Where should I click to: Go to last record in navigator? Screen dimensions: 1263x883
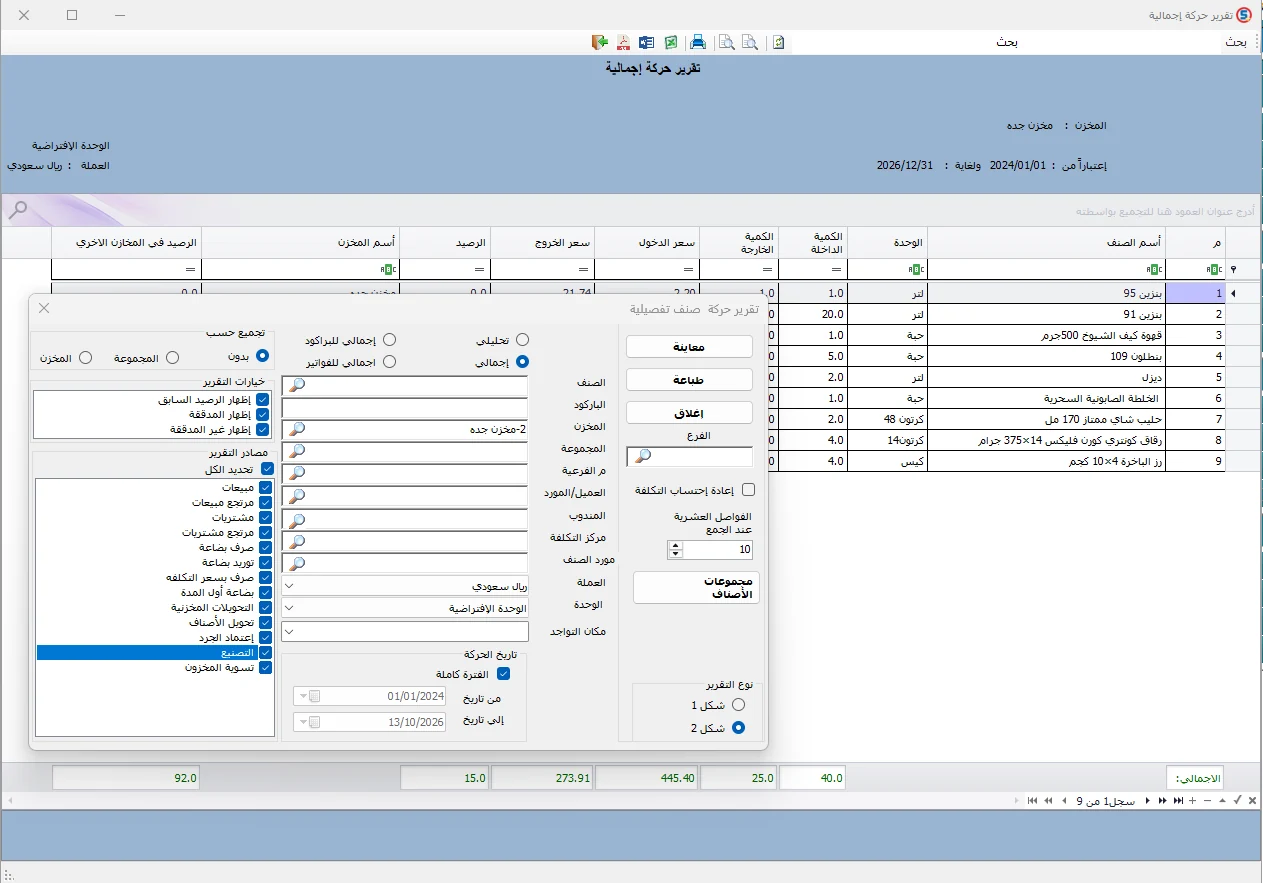click(1179, 801)
